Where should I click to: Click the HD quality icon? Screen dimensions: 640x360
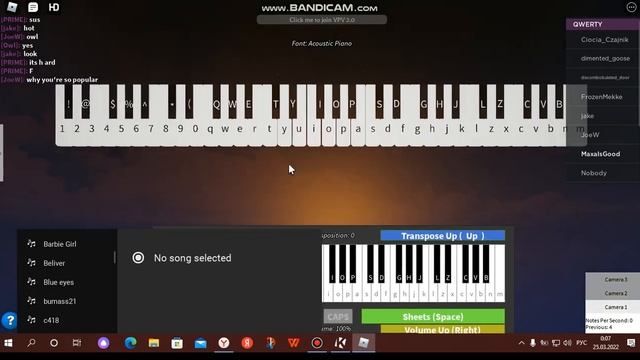click(54, 7)
